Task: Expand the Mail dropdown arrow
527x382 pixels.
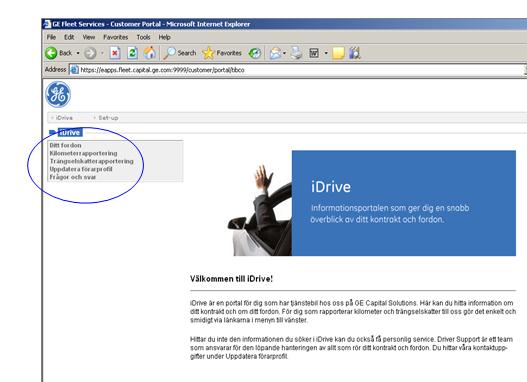Action: click(x=284, y=53)
